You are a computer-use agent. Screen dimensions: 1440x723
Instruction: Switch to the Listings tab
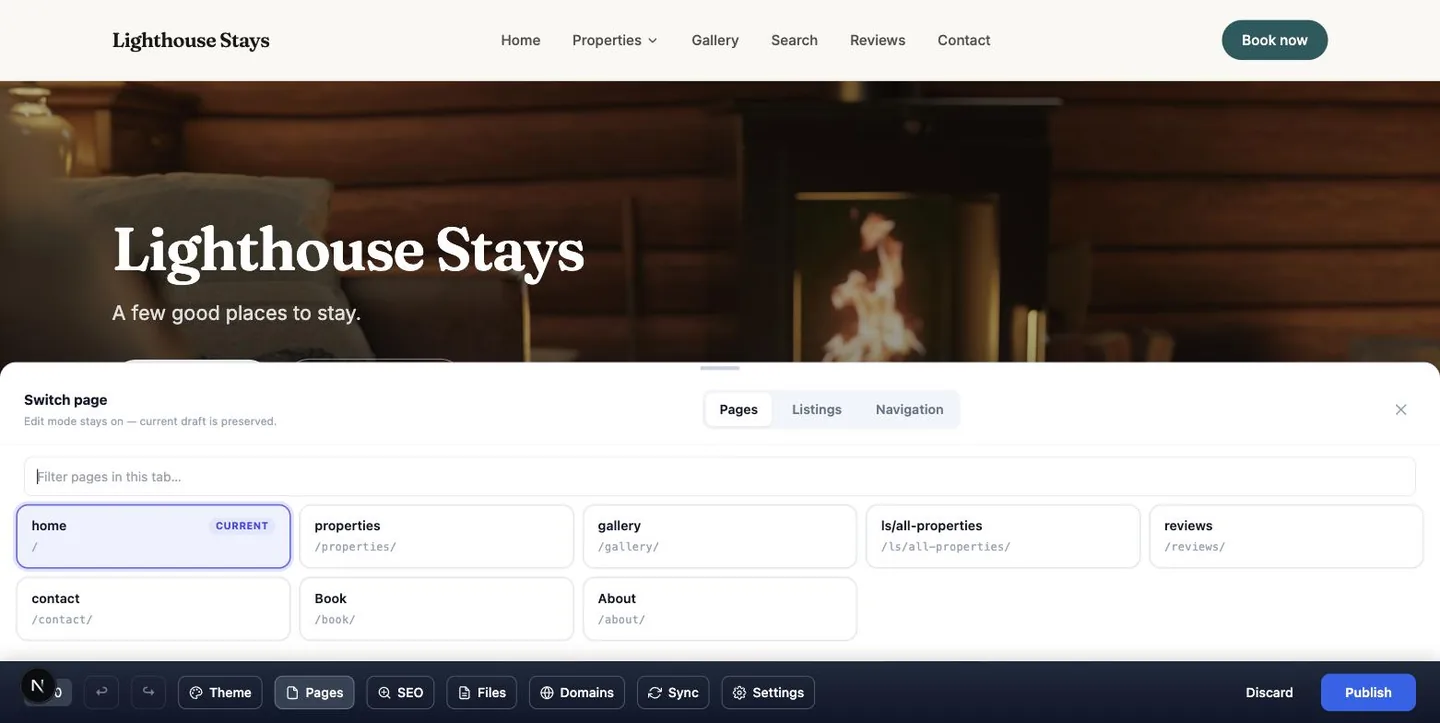point(817,409)
